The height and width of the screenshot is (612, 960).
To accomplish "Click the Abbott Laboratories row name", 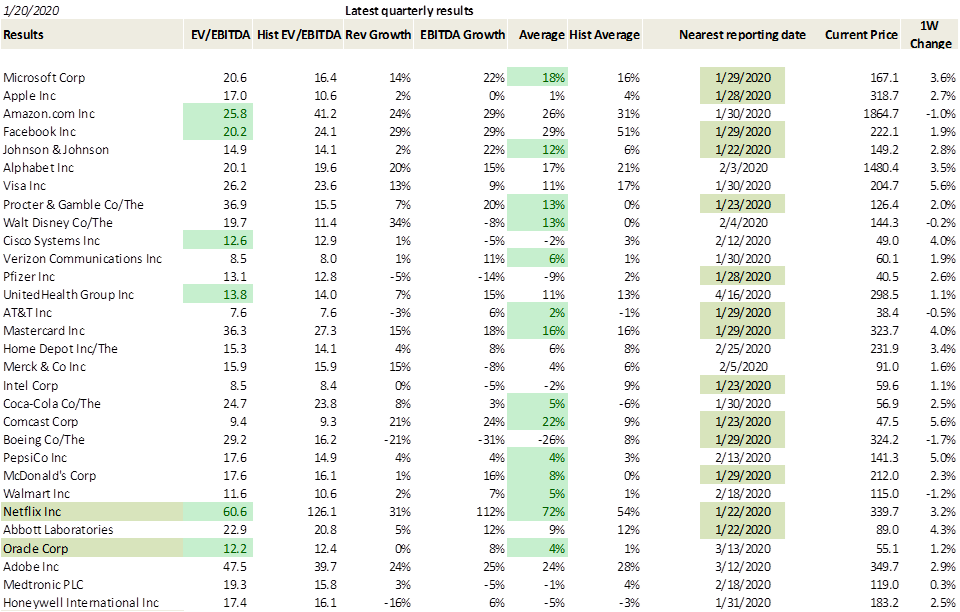I will tap(58, 530).
